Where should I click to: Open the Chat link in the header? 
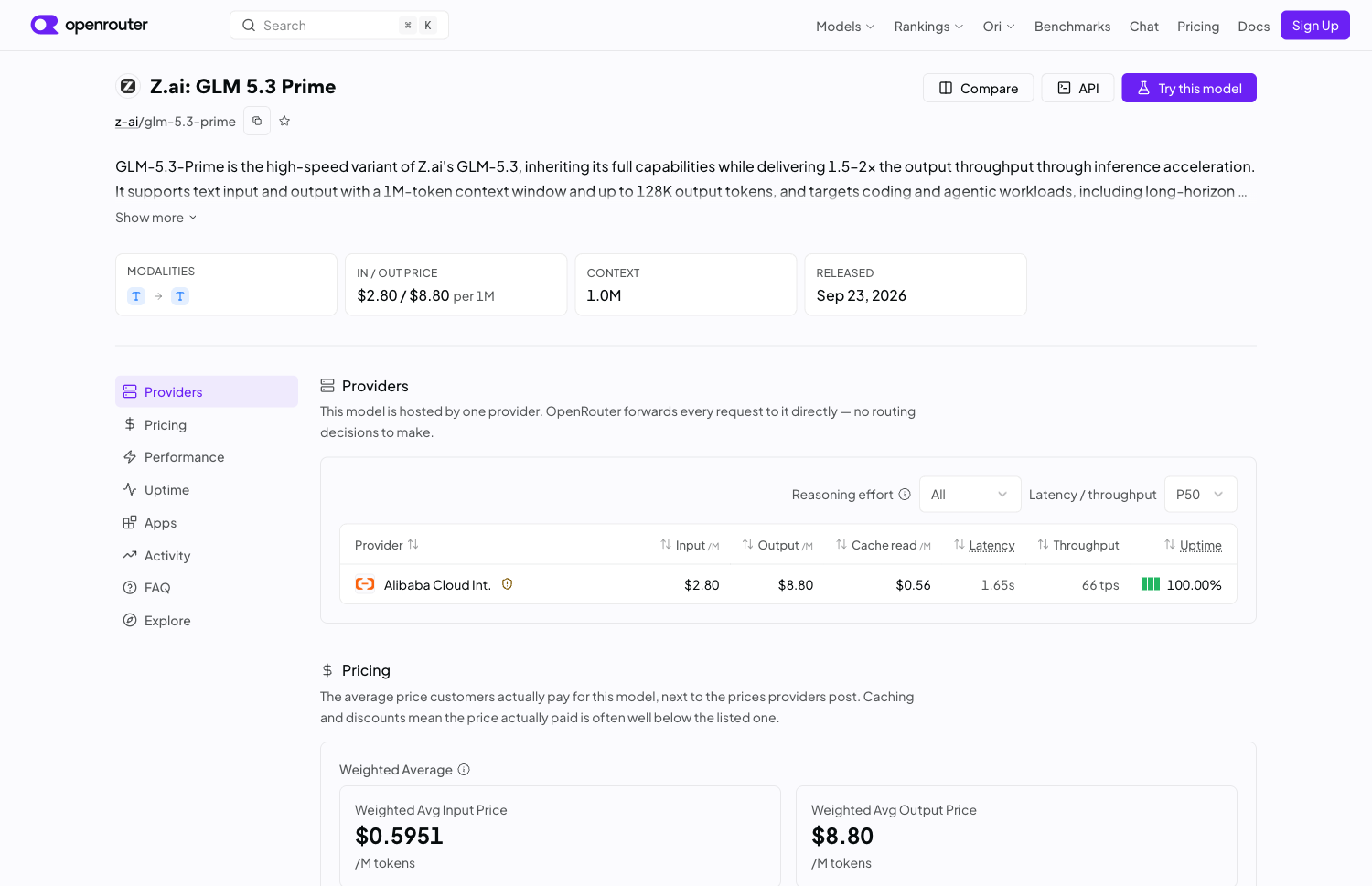click(x=1144, y=27)
